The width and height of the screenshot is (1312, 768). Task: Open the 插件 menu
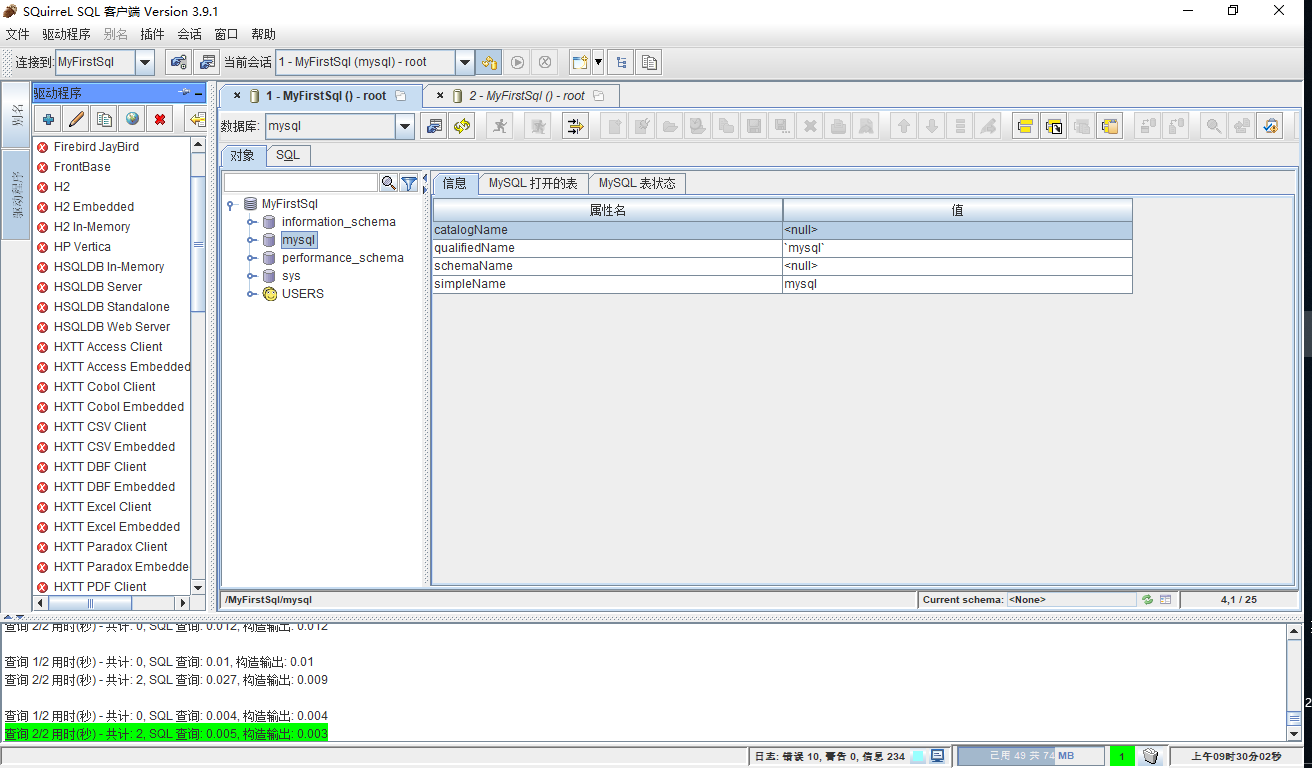[x=152, y=34]
